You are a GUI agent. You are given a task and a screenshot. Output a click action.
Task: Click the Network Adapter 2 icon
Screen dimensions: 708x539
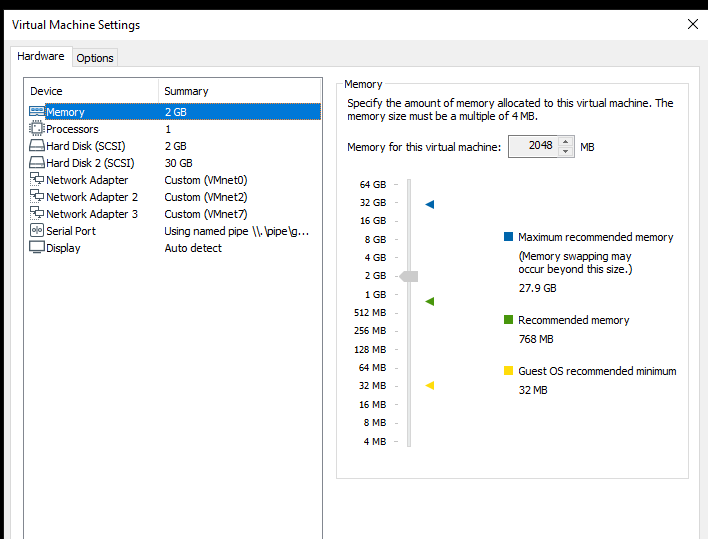pos(37,197)
